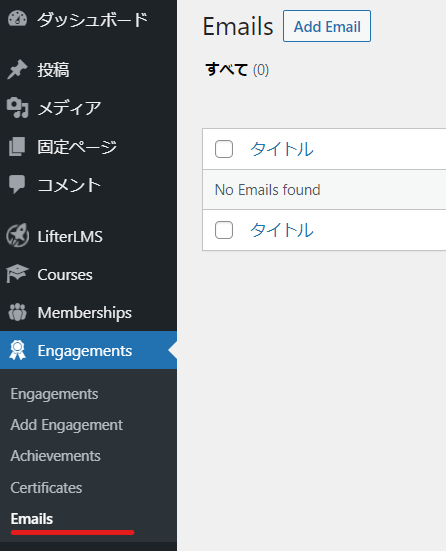446x551 pixels.
Task: Click the media icon beside メディア
Action: tap(17, 108)
